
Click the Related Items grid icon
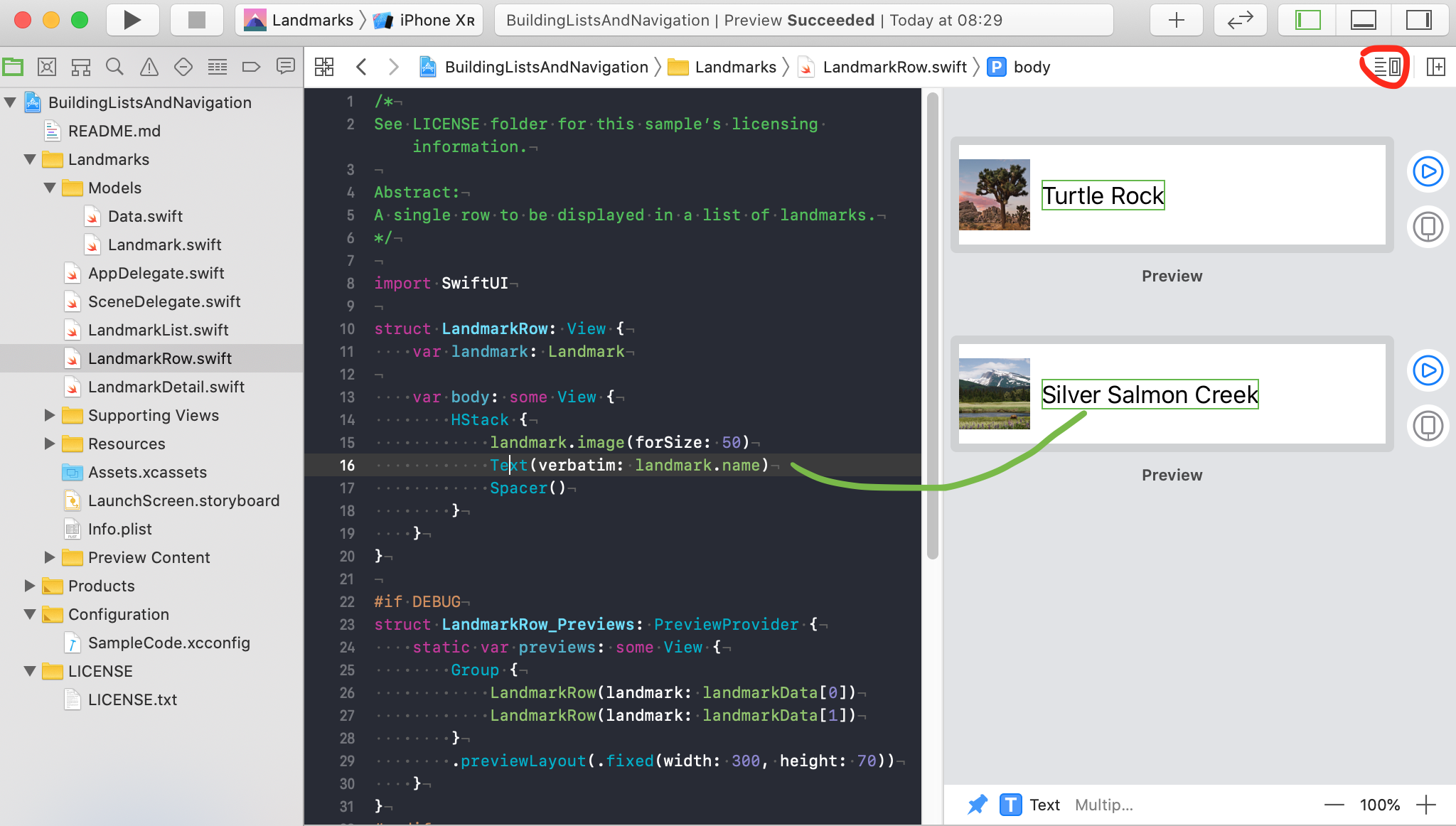[x=324, y=67]
